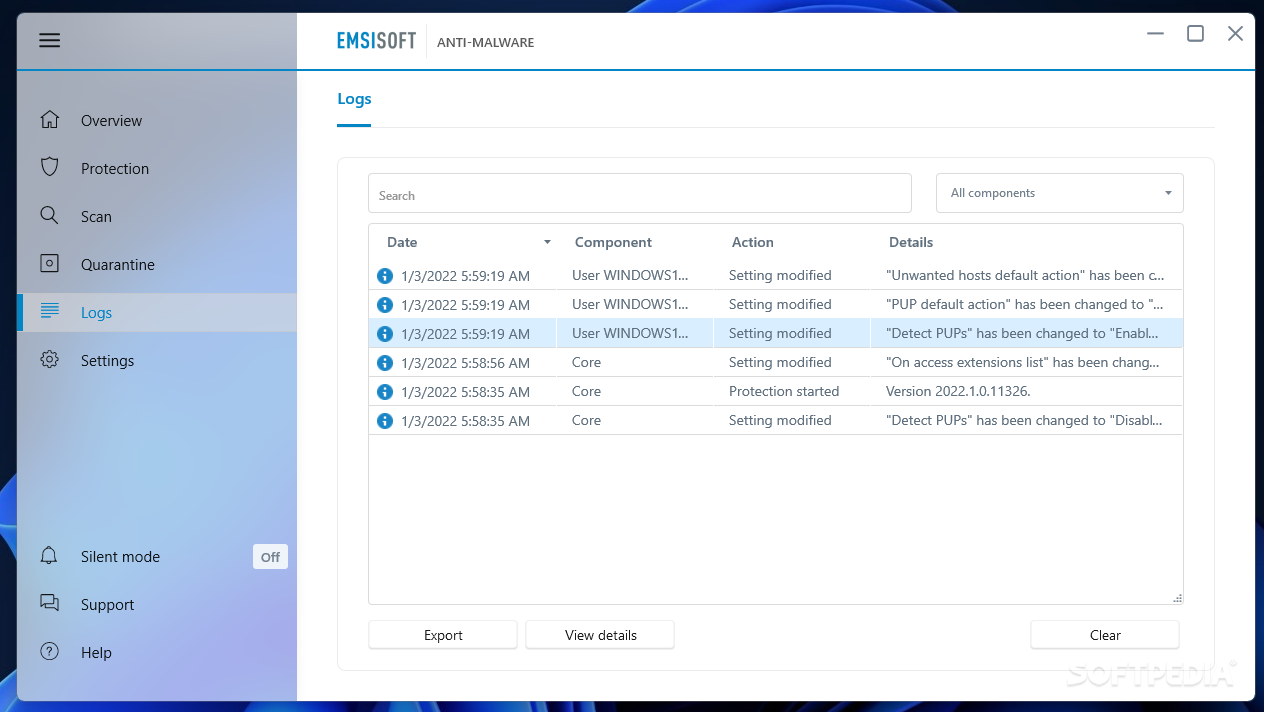Close the Emsisoft window

pos(1235,34)
